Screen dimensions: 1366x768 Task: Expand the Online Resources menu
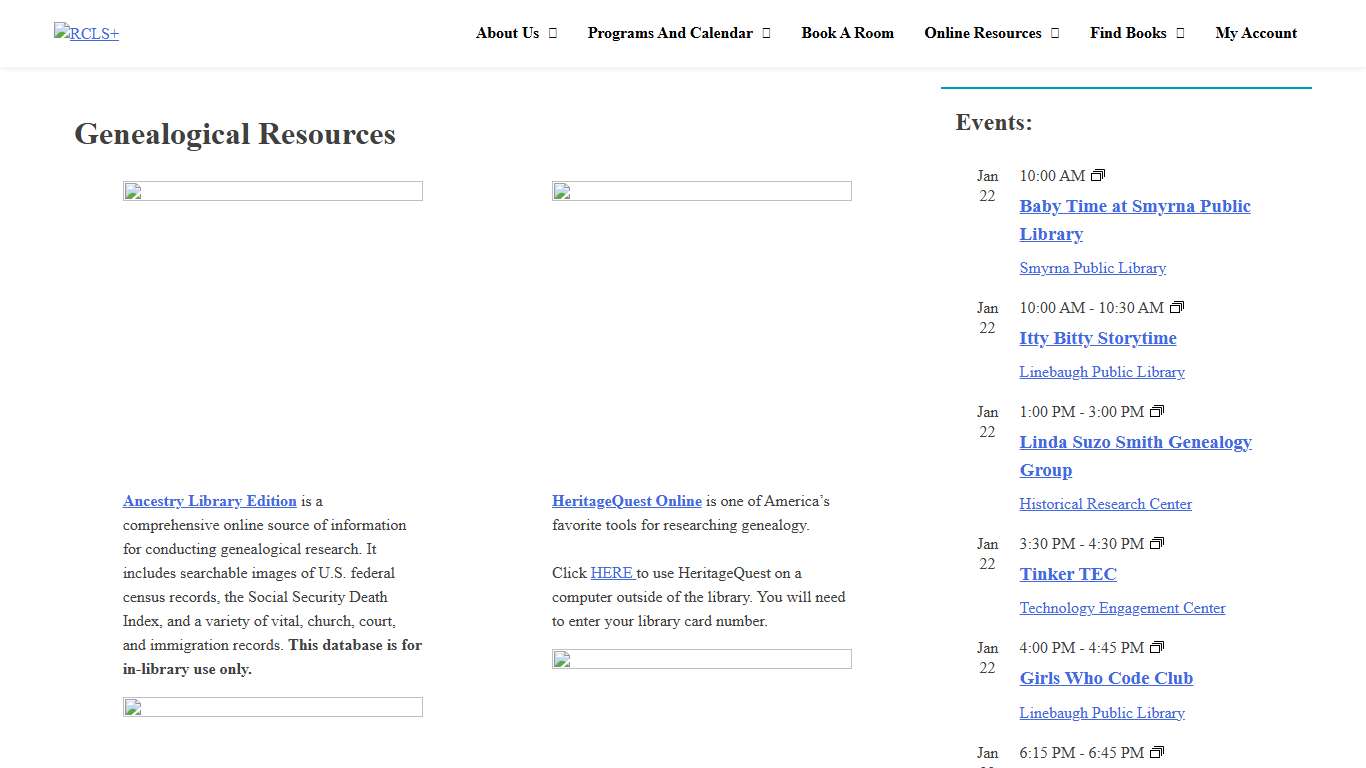991,33
